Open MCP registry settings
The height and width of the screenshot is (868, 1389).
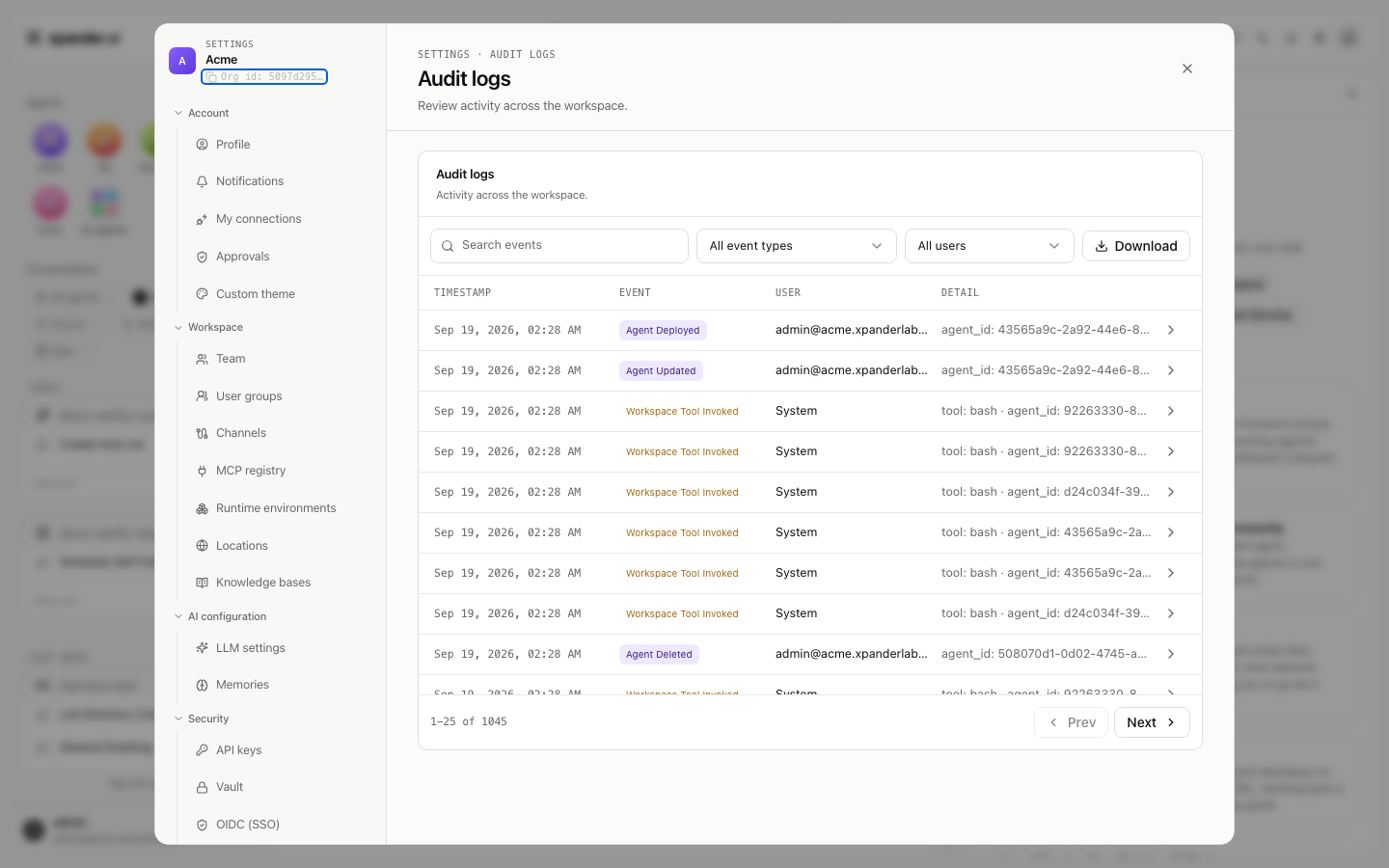tap(280, 471)
